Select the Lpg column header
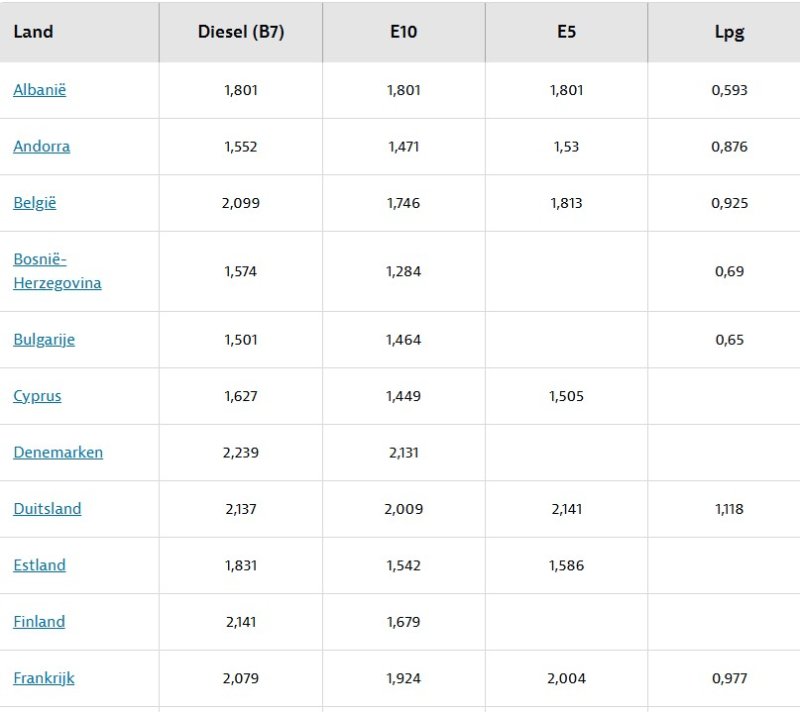Viewport: 800px width, 712px height. (729, 31)
